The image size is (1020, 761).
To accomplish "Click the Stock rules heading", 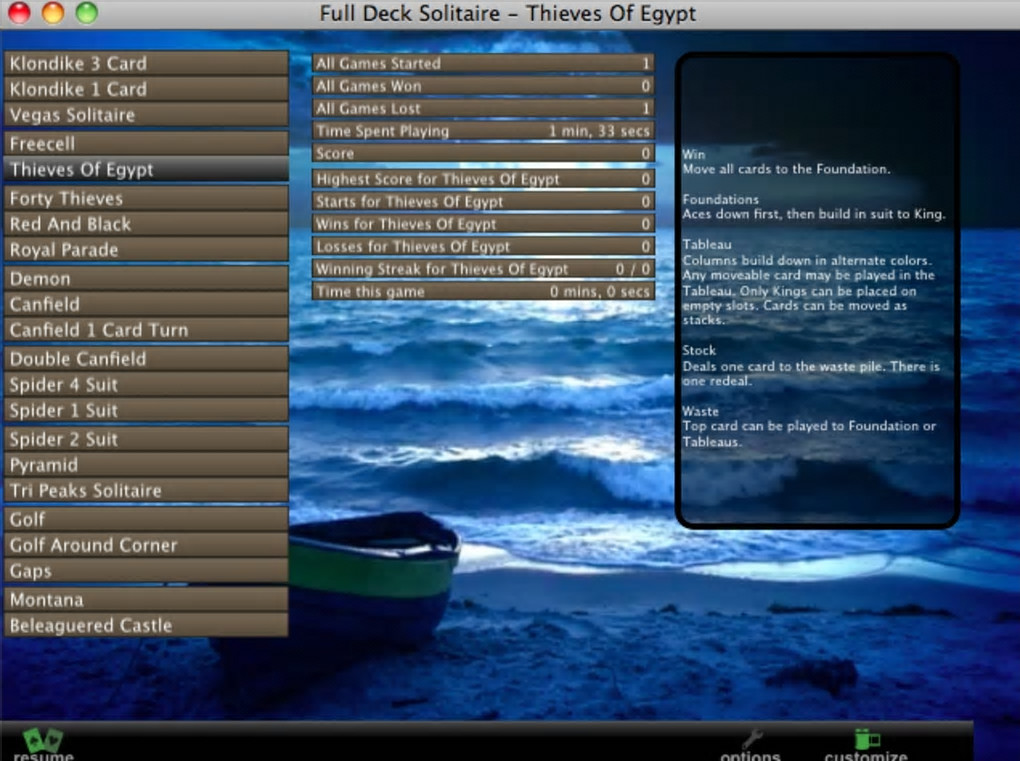I will tap(699, 350).
